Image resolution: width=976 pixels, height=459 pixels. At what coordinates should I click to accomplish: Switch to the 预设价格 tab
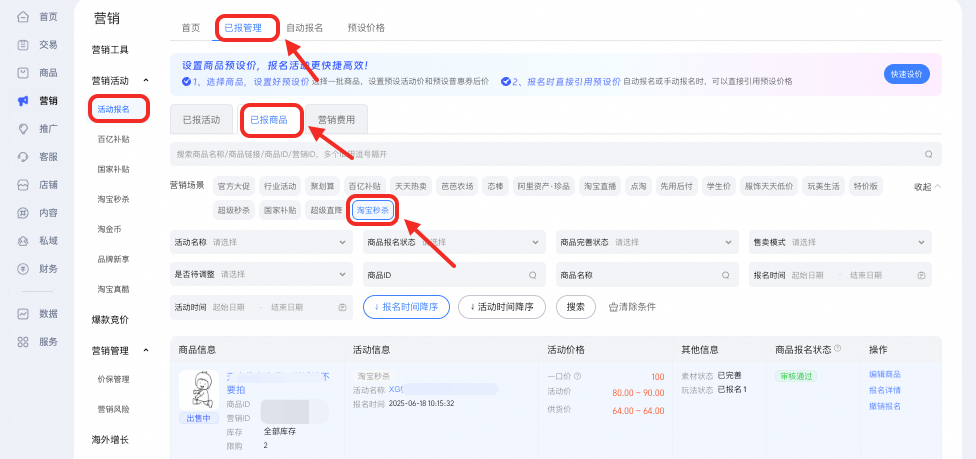(366, 28)
